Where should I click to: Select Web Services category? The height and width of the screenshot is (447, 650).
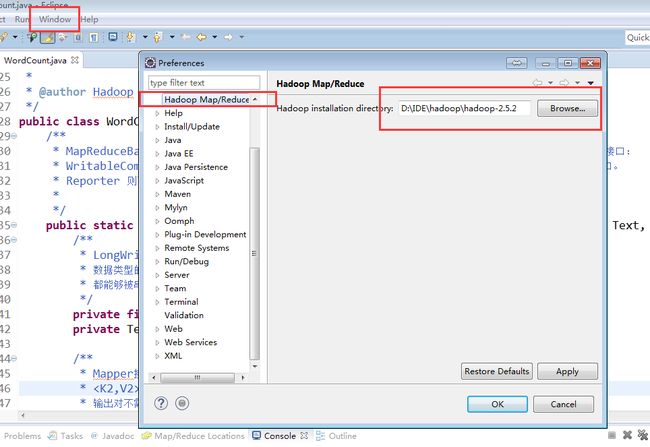click(x=191, y=342)
